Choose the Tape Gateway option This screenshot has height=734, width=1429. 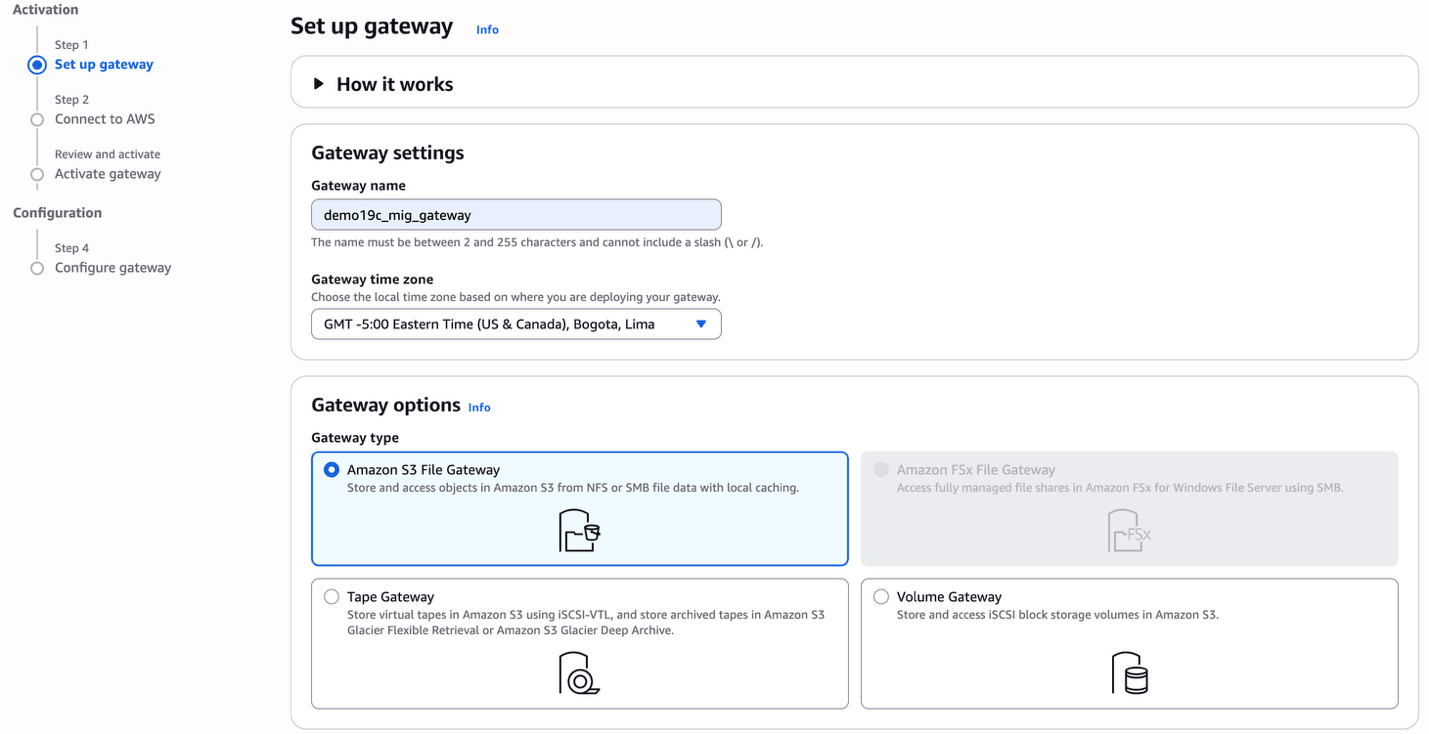(x=331, y=596)
